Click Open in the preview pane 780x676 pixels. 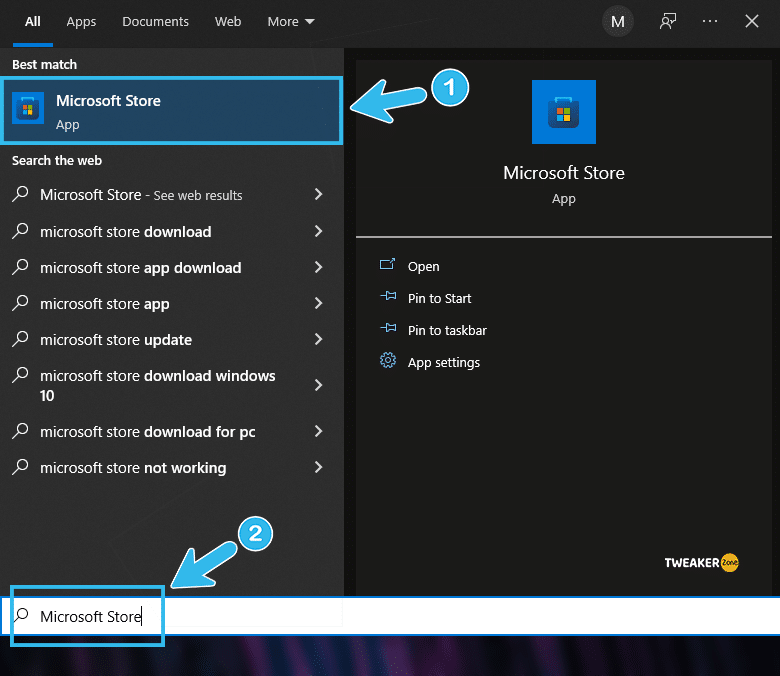click(423, 267)
